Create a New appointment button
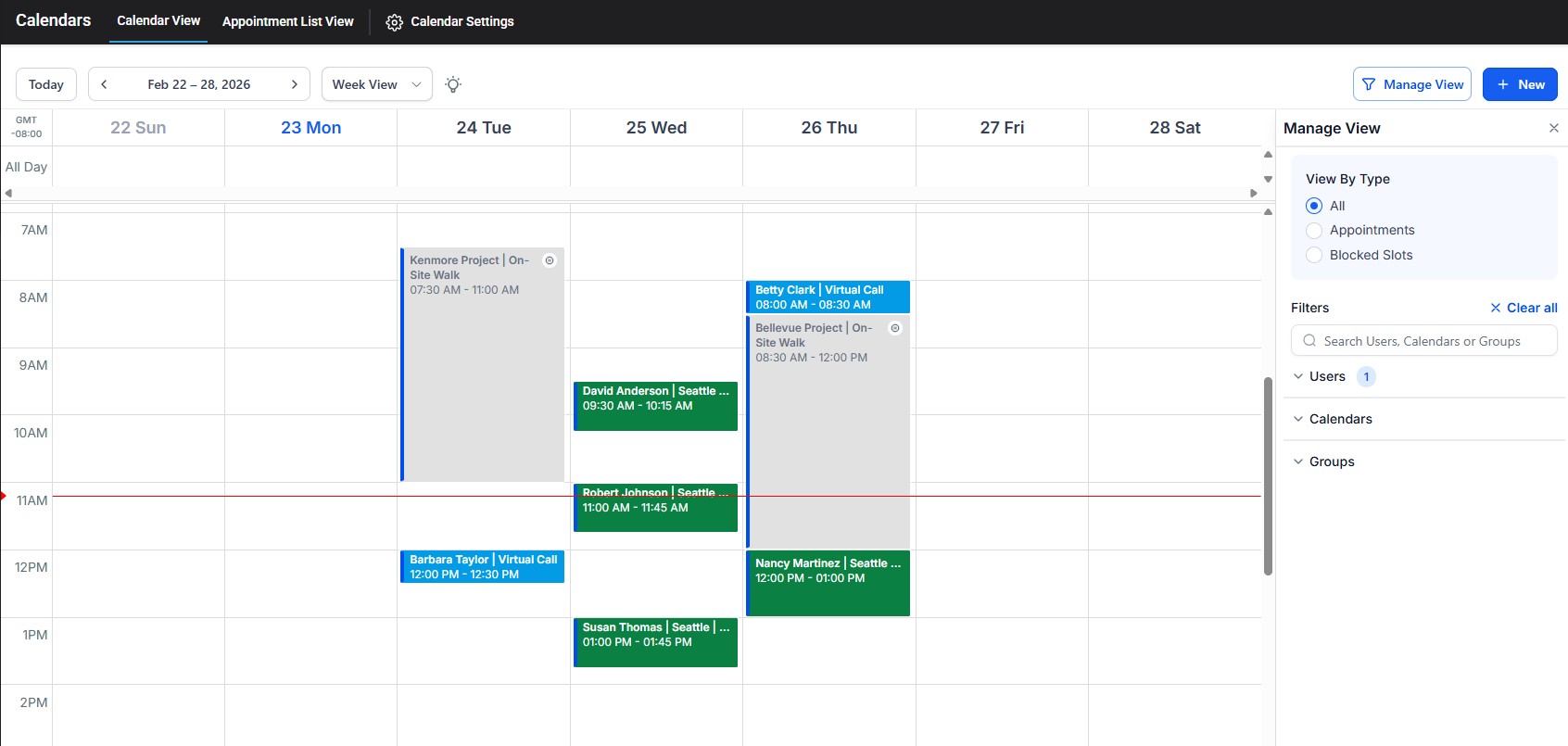 pos(1520,84)
